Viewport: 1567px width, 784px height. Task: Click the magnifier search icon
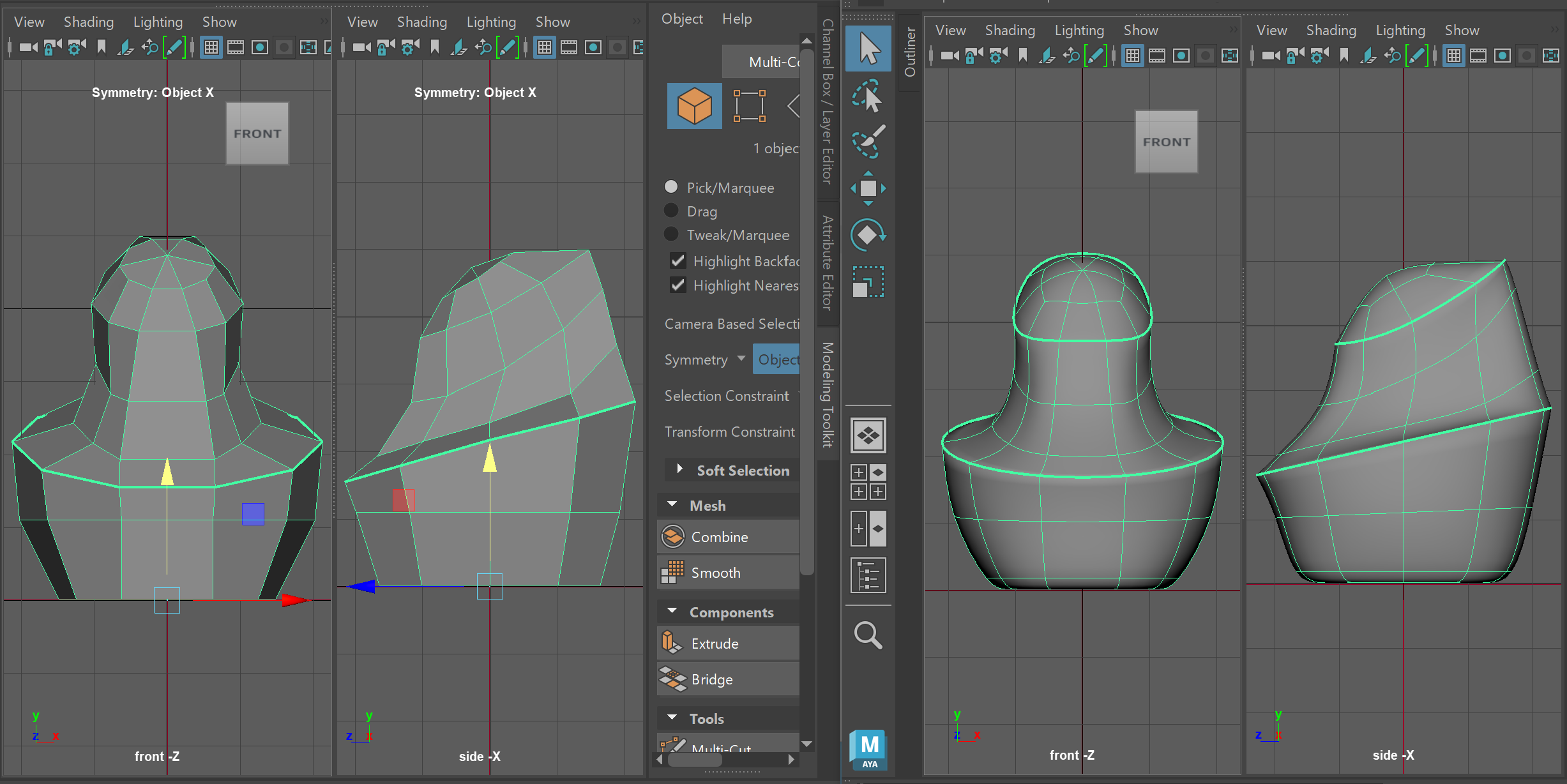(x=868, y=635)
